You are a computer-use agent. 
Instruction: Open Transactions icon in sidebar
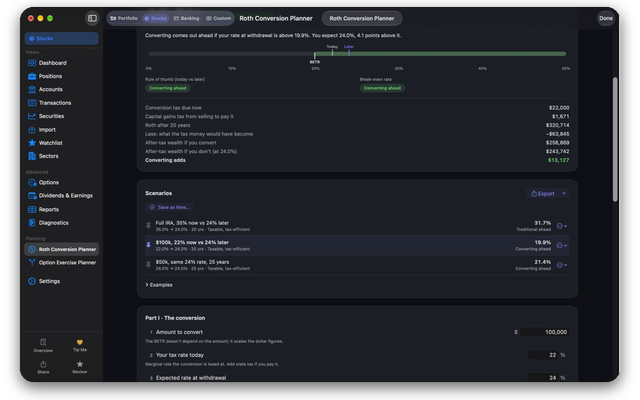pyautogui.click(x=32, y=103)
